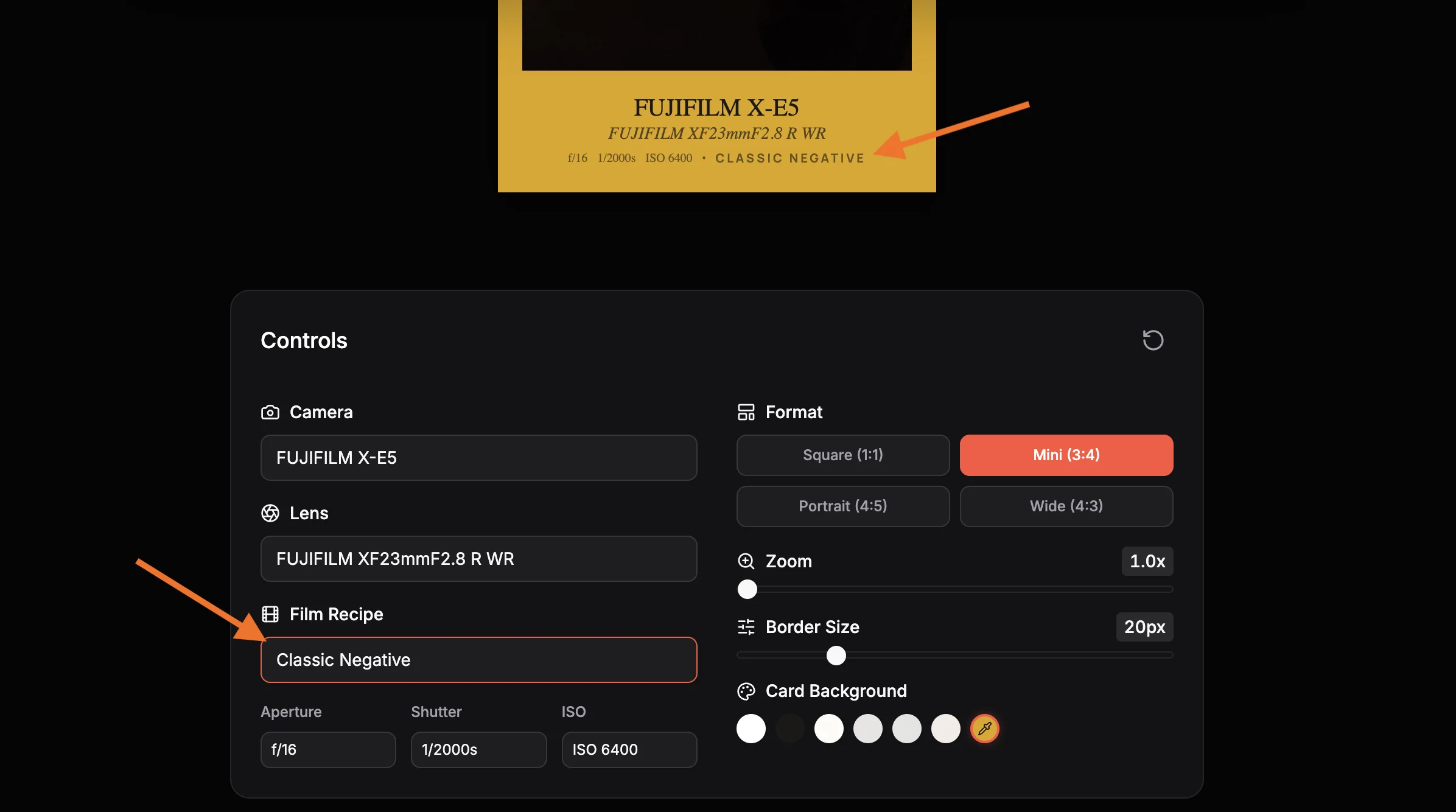Open the custom color eyedropper swatch

coord(985,729)
